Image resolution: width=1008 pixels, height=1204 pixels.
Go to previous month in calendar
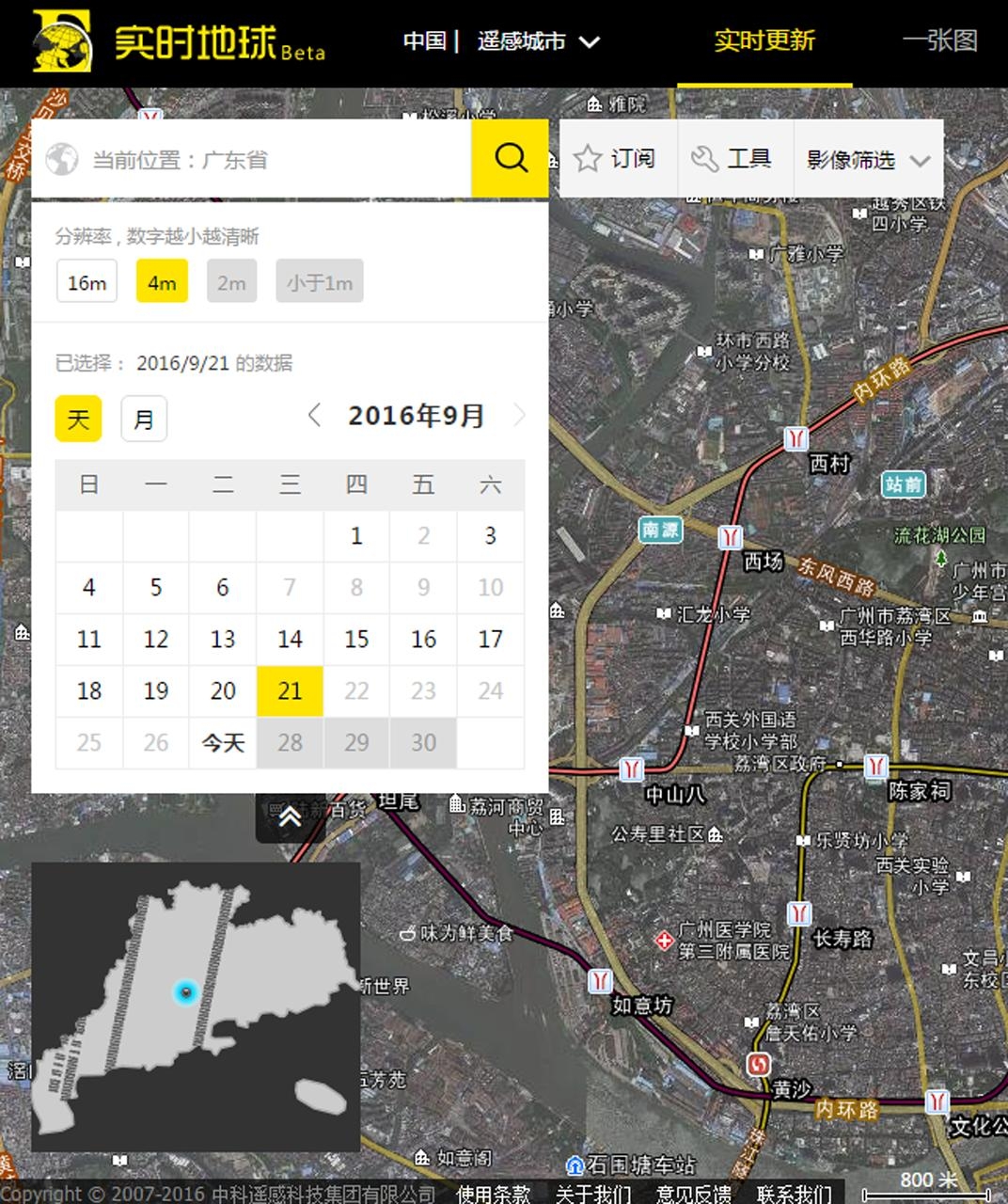315,416
